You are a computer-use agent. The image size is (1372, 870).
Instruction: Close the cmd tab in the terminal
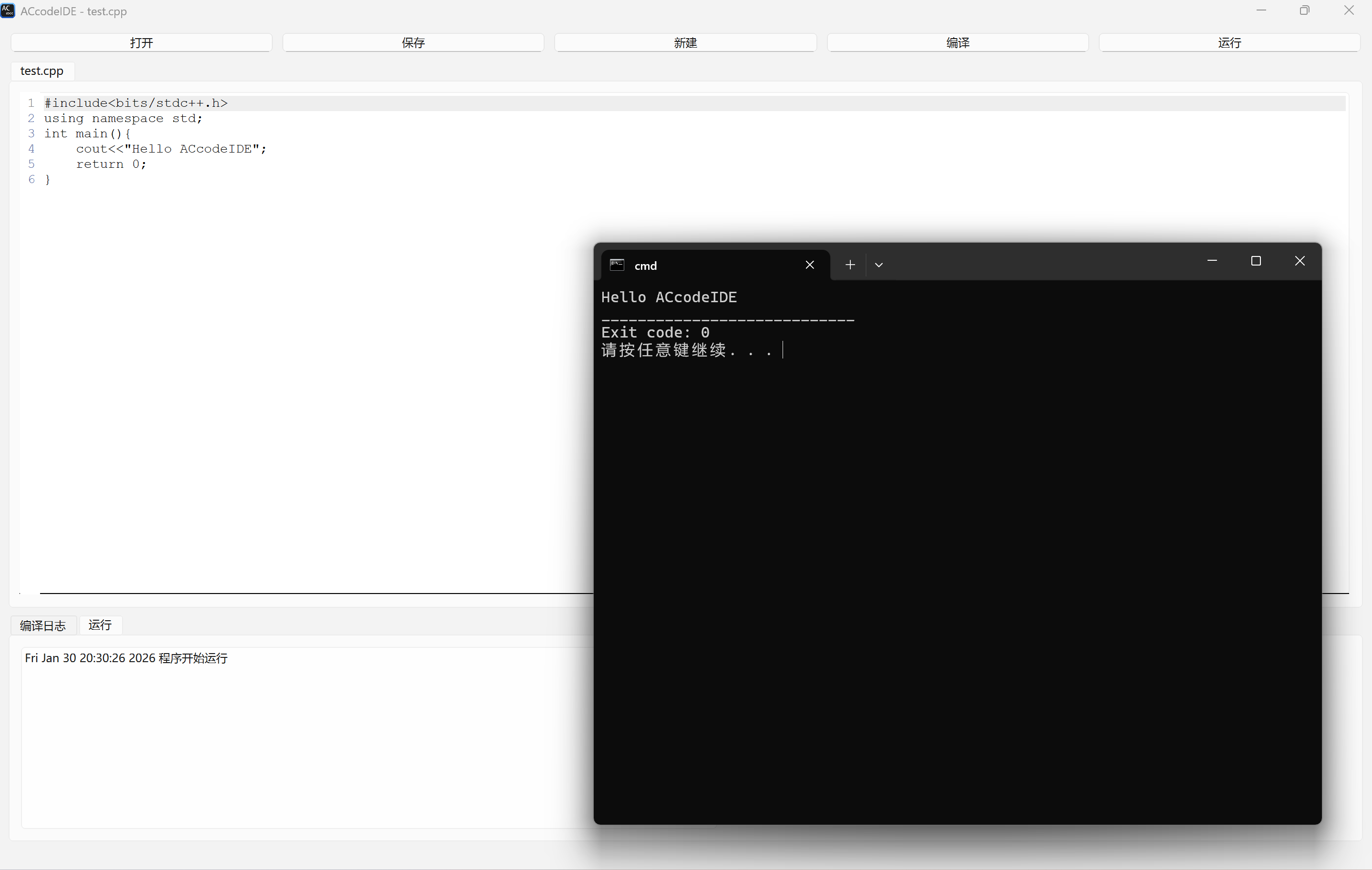click(810, 265)
